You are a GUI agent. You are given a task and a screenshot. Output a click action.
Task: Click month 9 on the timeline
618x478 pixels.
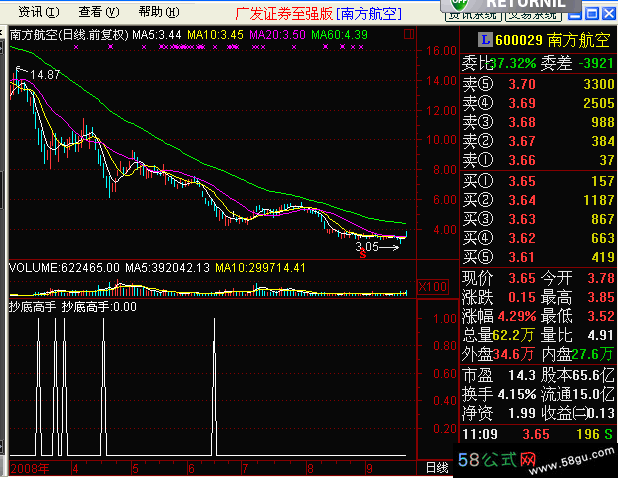click(x=369, y=469)
